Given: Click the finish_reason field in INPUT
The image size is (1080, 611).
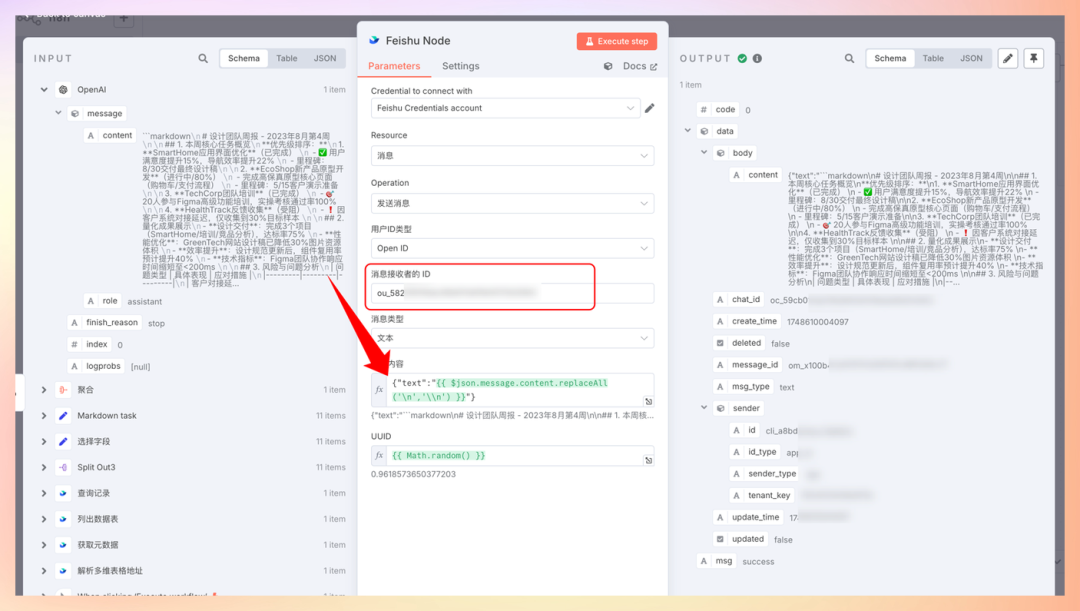Looking at the screenshot, I should click(105, 322).
